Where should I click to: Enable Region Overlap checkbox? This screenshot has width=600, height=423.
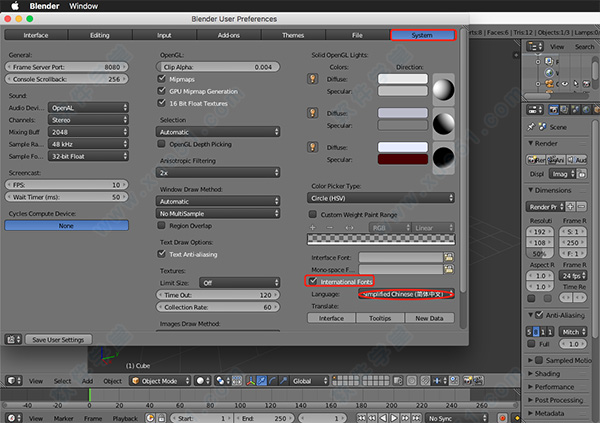point(161,225)
